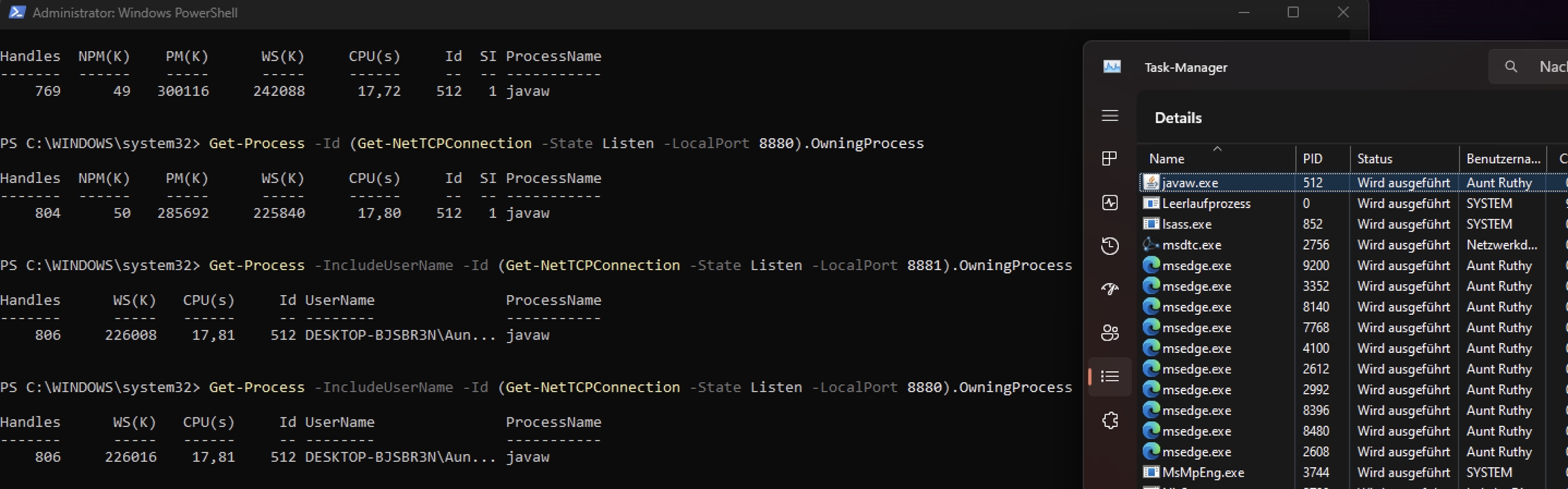Open the Processes page in Task Manager
This screenshot has width=1568, height=489.
[1110, 158]
